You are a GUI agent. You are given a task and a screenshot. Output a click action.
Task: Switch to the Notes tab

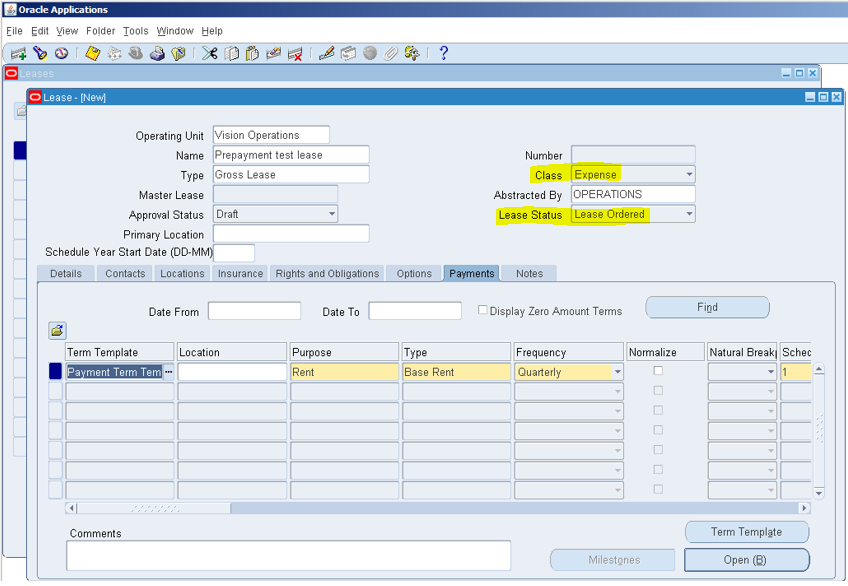click(529, 274)
